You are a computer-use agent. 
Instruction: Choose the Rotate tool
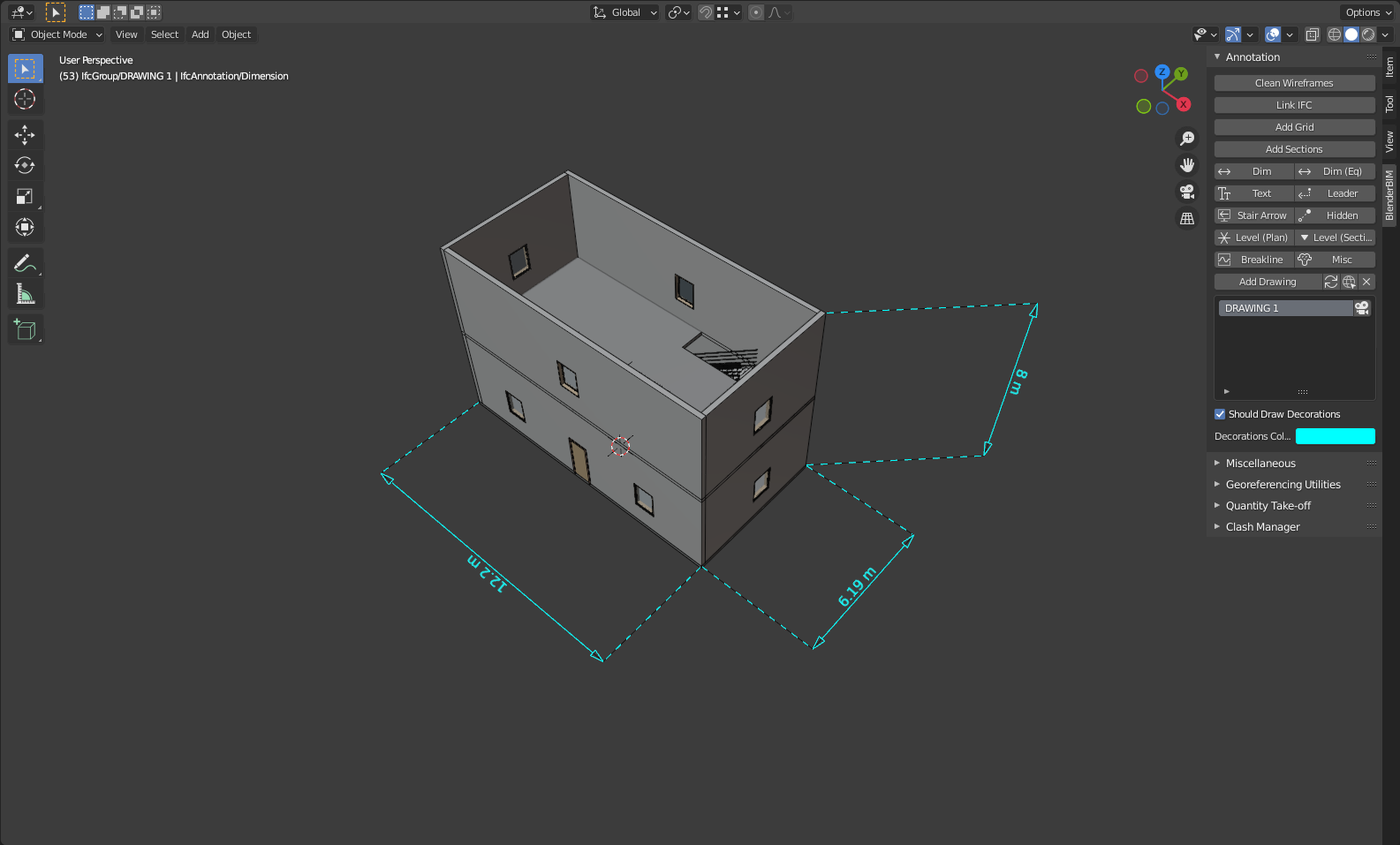25,165
